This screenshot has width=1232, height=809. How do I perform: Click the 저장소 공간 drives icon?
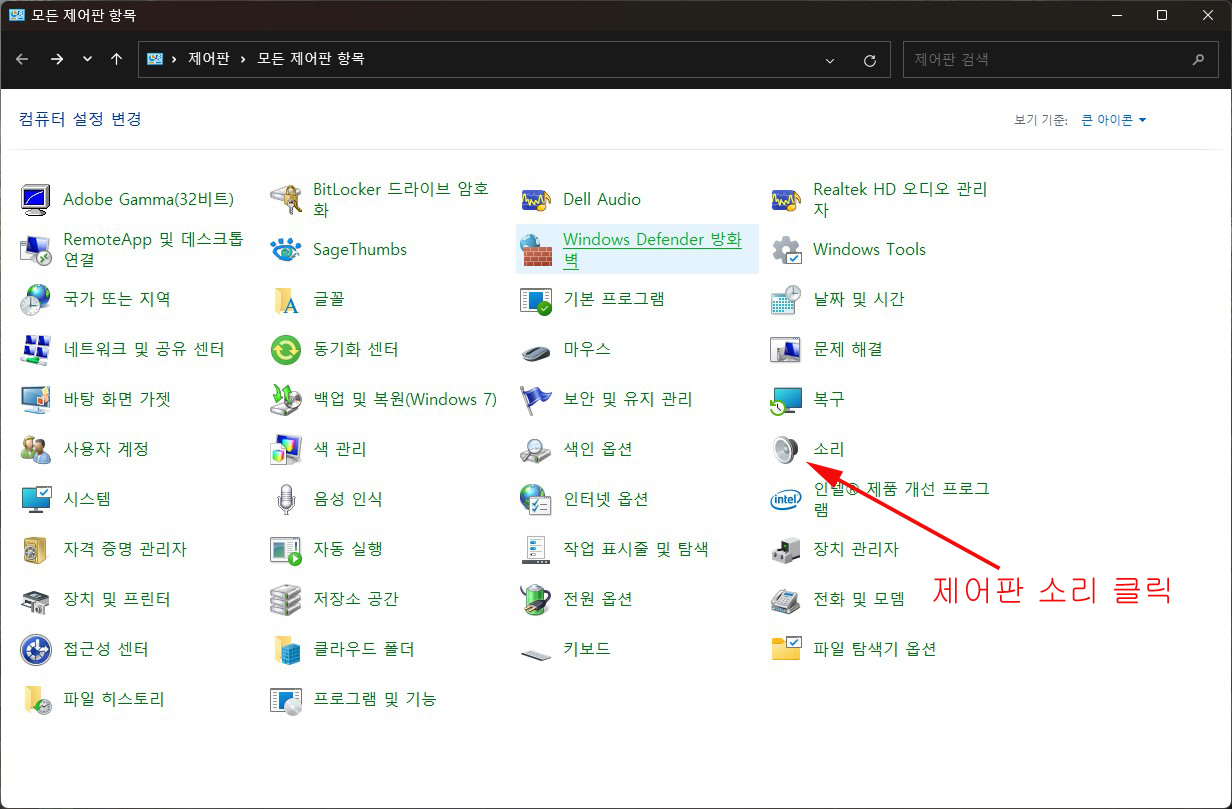[x=286, y=599]
